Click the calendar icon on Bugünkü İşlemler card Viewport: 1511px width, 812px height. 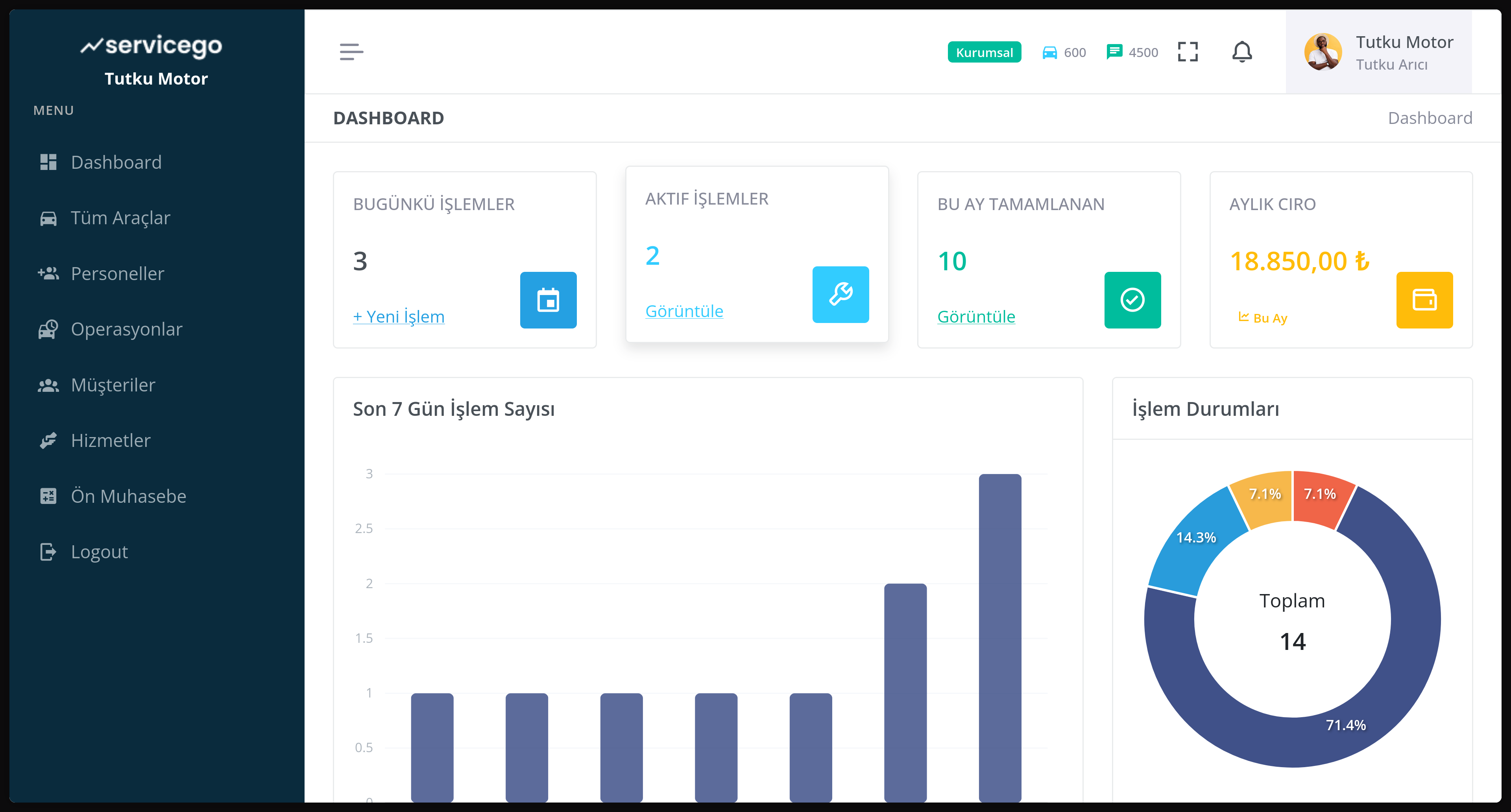click(x=548, y=300)
